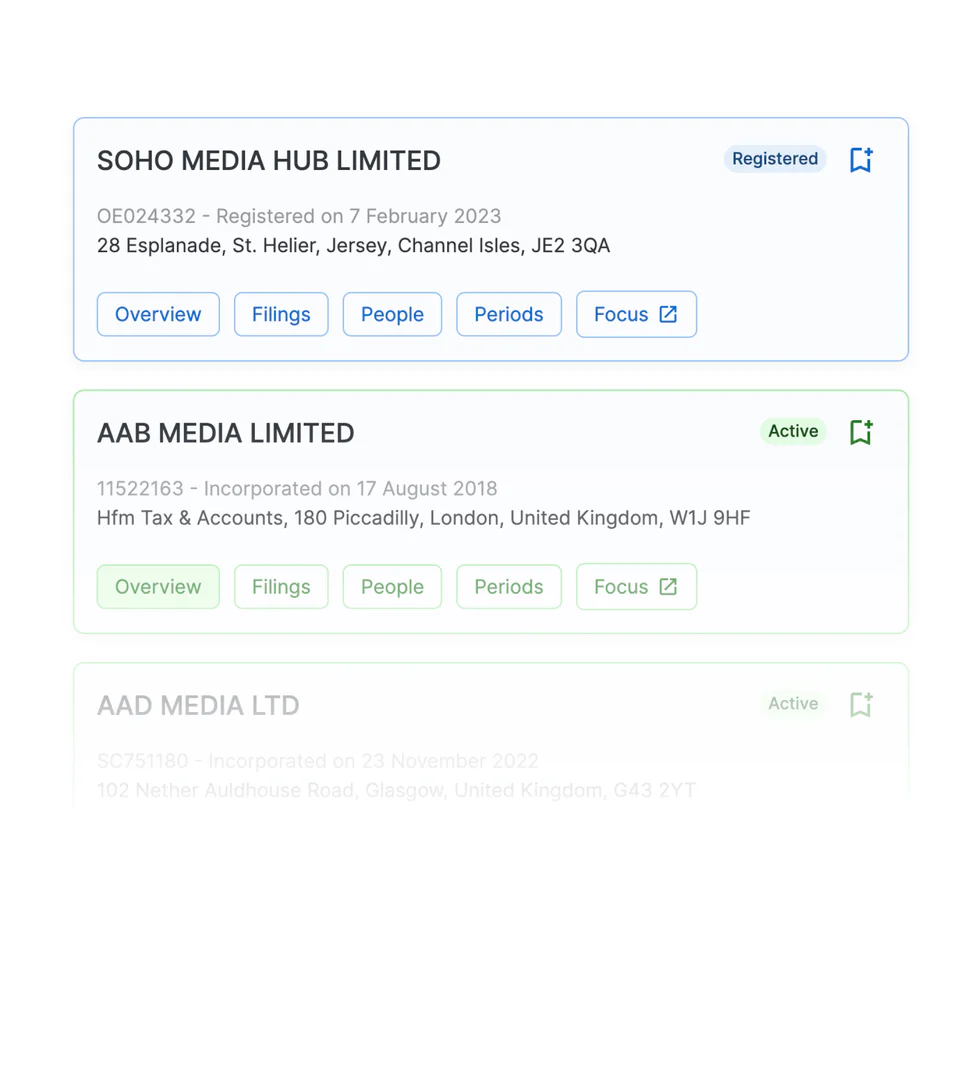Open the People tab on SOHO card
Screen dimensions: 978x1080
click(x=392, y=314)
